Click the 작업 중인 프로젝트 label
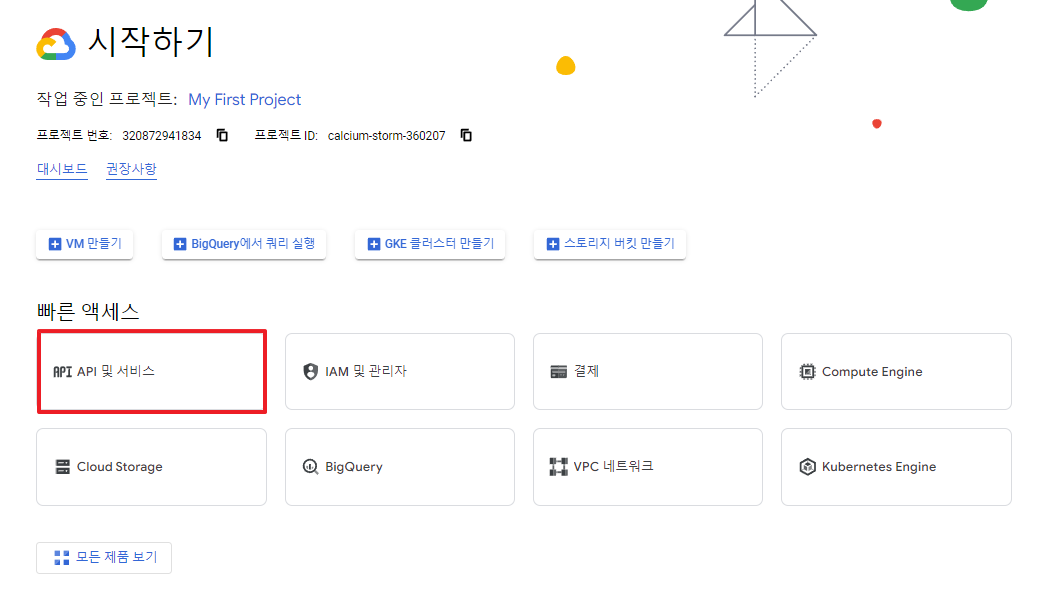 [106, 100]
